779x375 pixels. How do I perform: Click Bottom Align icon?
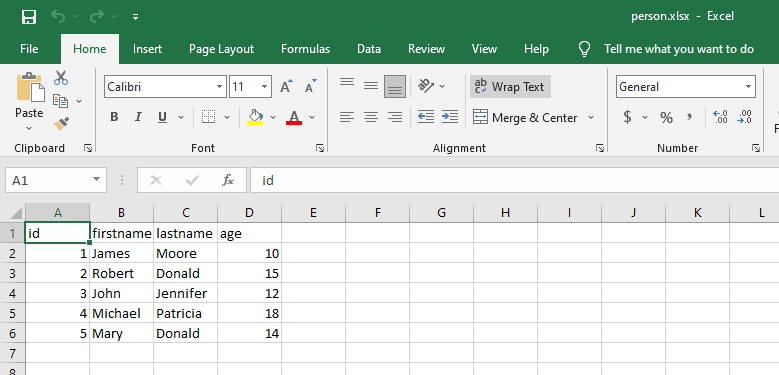395,86
